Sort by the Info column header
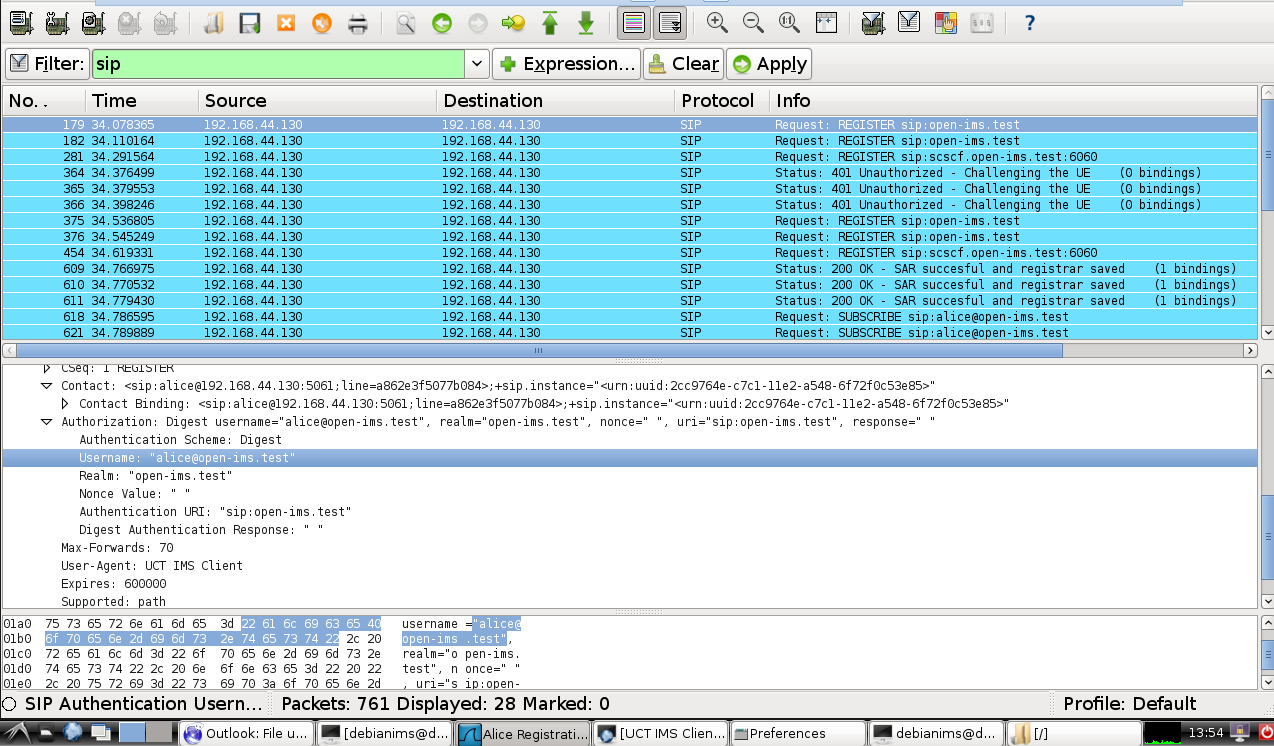The width and height of the screenshot is (1274, 746). coord(1013,101)
